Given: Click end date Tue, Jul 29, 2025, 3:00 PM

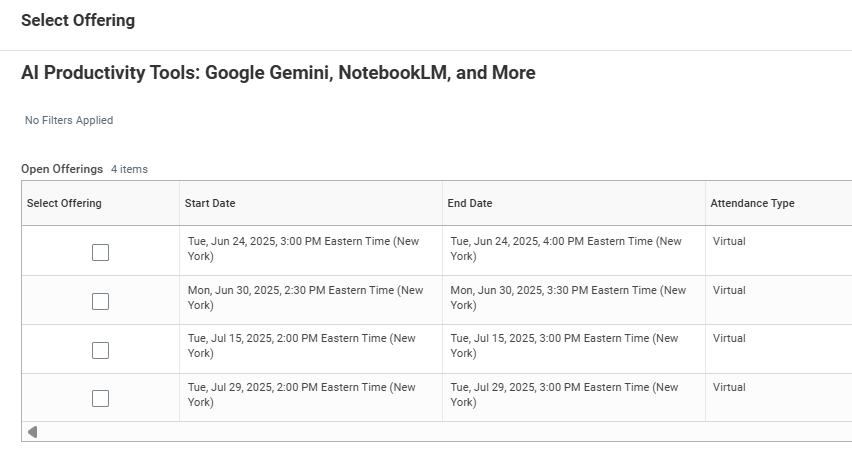Looking at the screenshot, I should pyautogui.click(x=564, y=394).
